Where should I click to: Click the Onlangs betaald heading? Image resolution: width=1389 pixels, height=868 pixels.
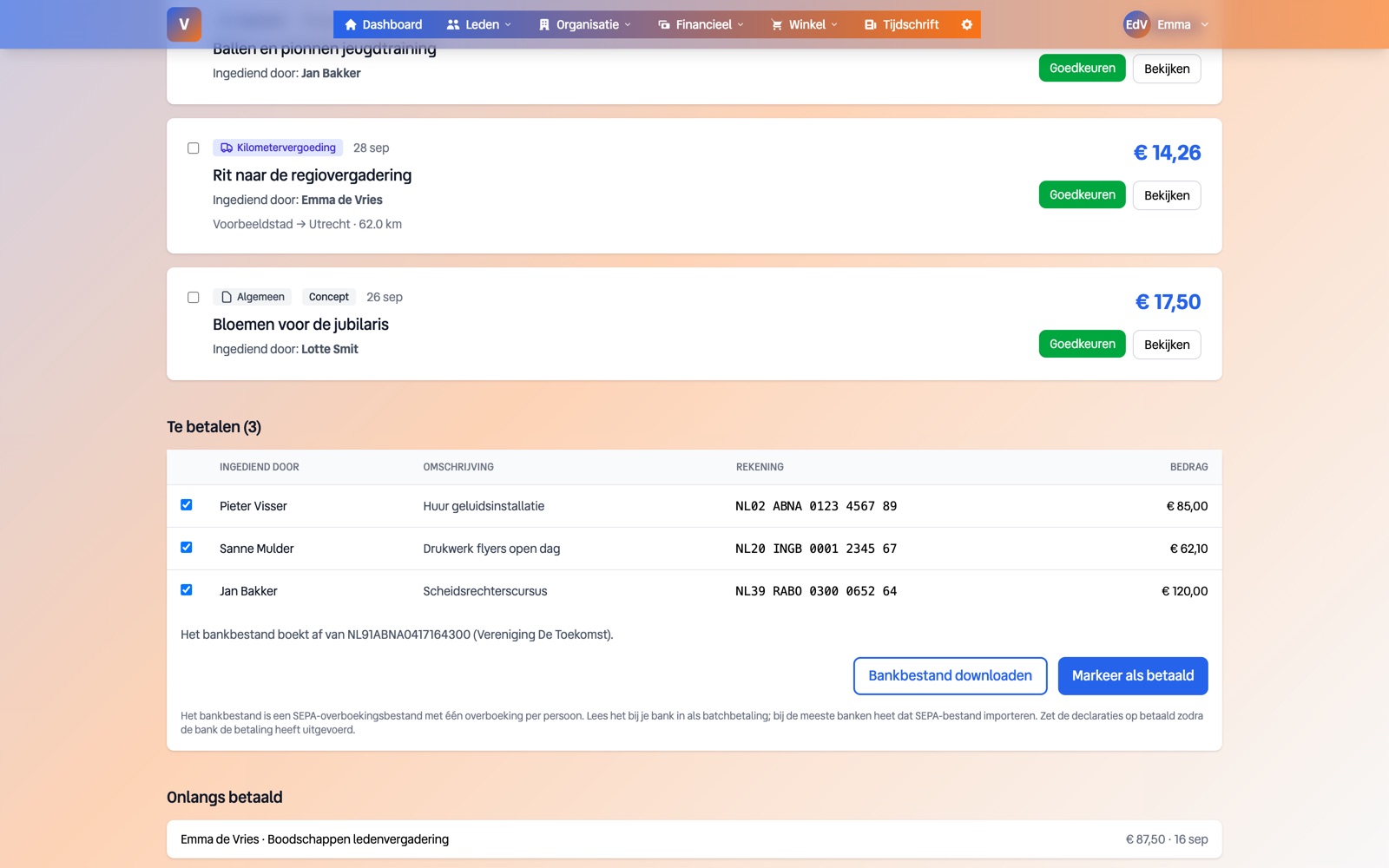[225, 798]
